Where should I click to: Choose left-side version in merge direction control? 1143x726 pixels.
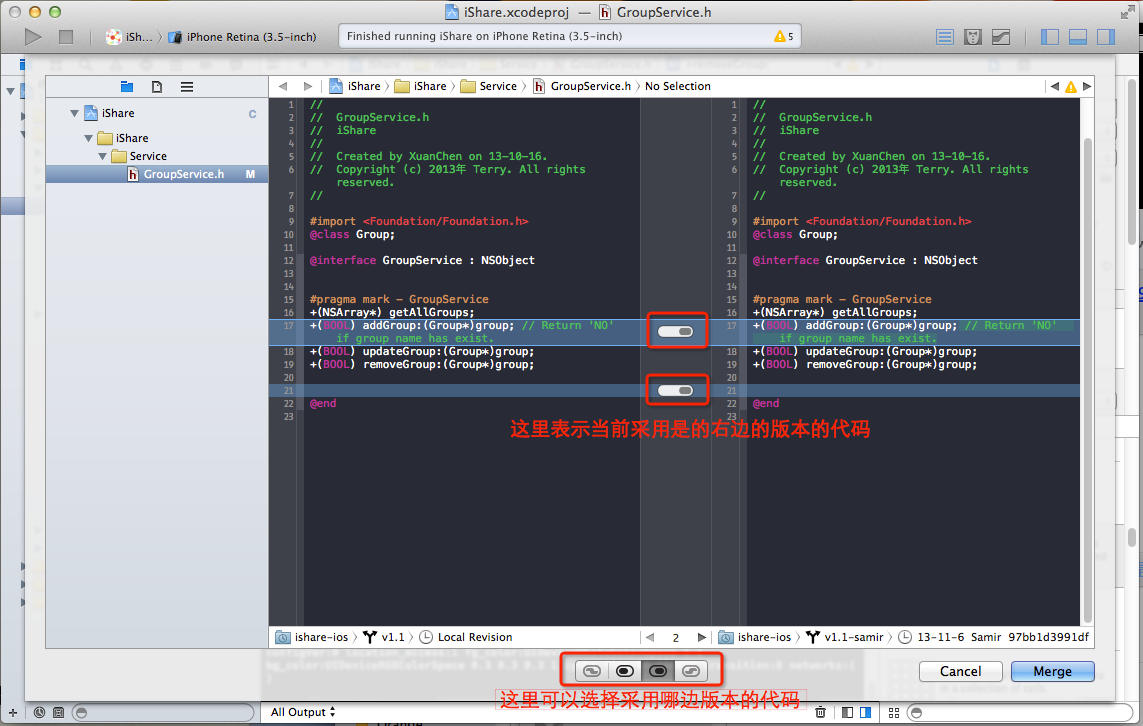click(625, 671)
